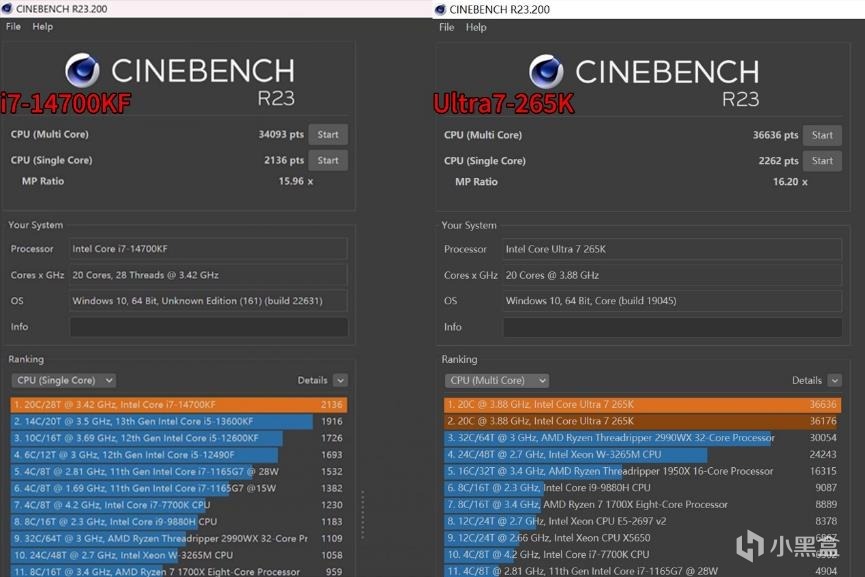The height and width of the screenshot is (577, 865).
Task: Click vertical dotted splitter handle in left window
Action: (362, 515)
